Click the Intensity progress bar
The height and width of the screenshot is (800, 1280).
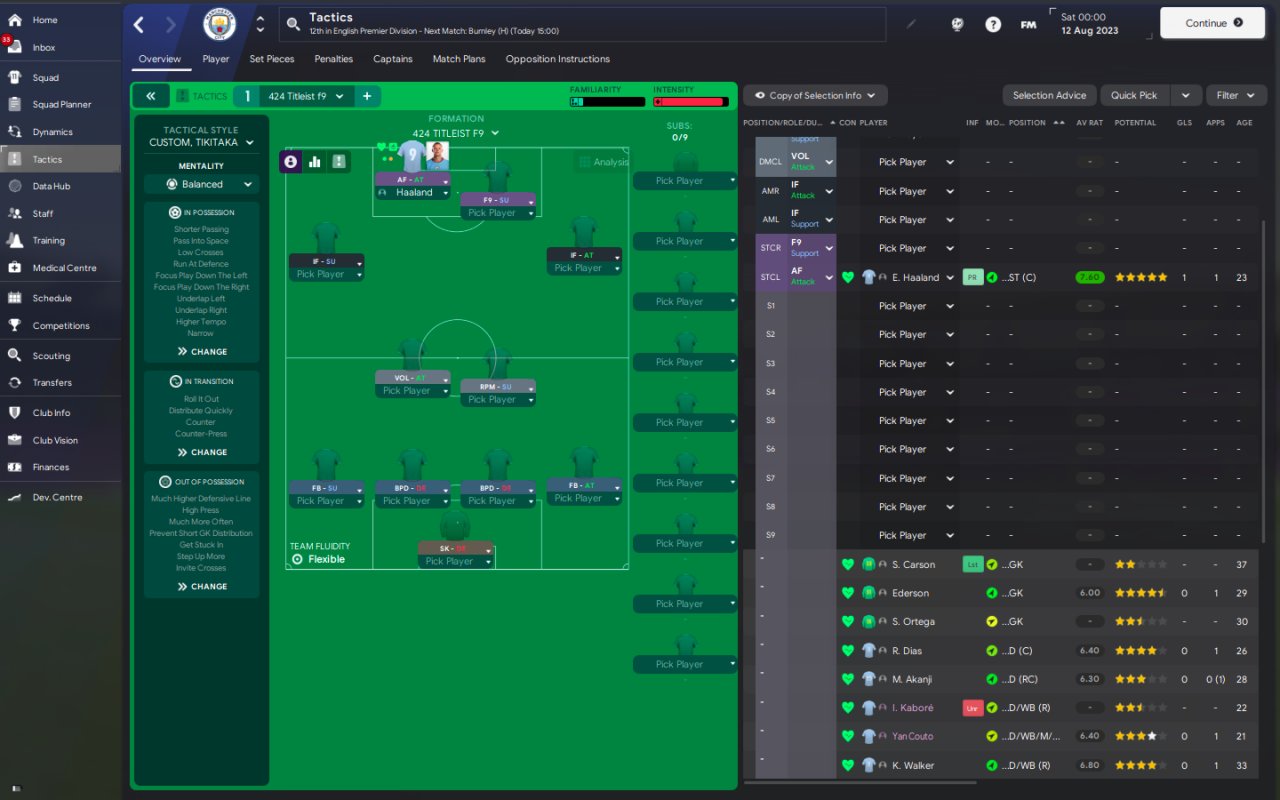coord(690,102)
